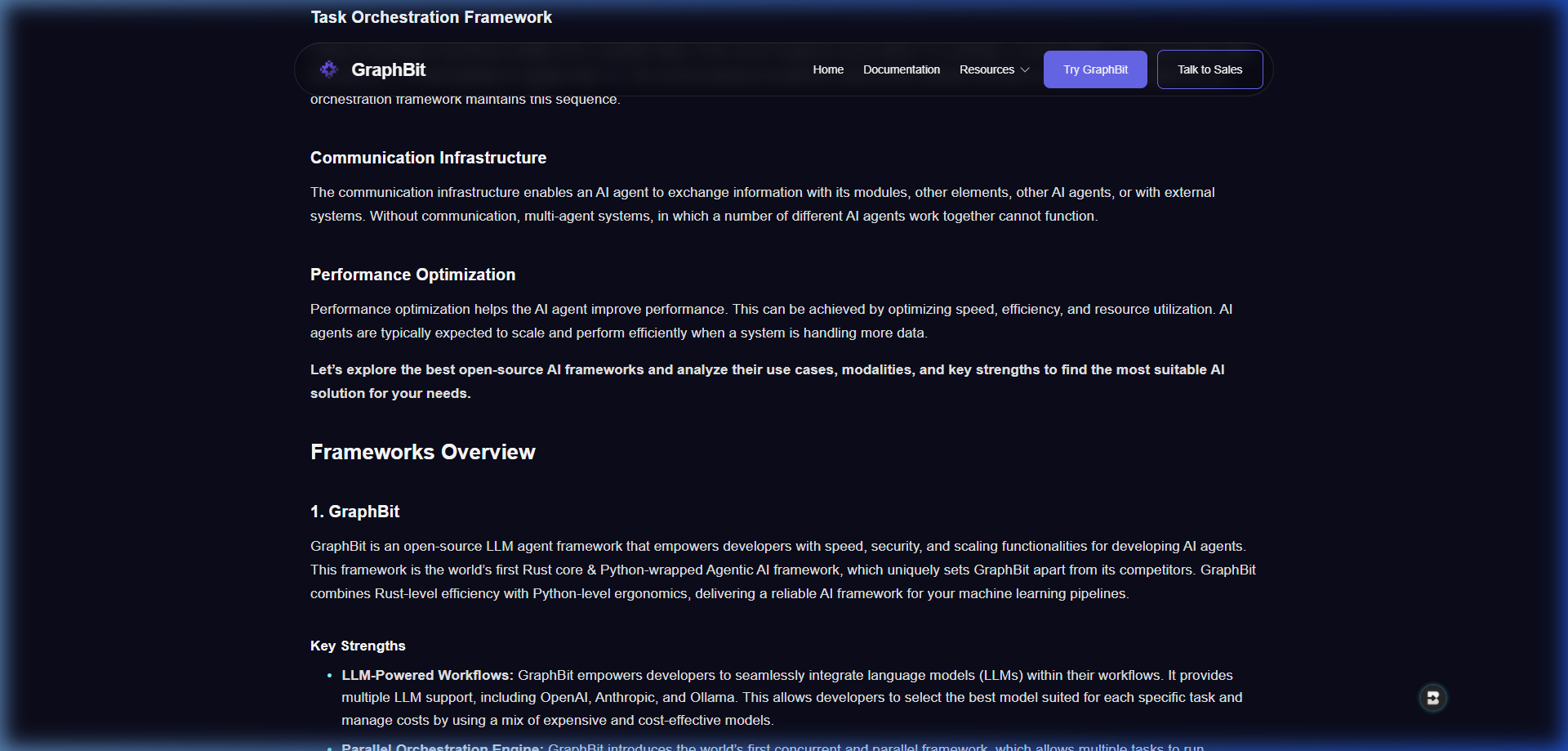Image resolution: width=1568 pixels, height=751 pixels.
Task: Click the paragraph starting "Performance optimization helps"
Action: click(772, 321)
